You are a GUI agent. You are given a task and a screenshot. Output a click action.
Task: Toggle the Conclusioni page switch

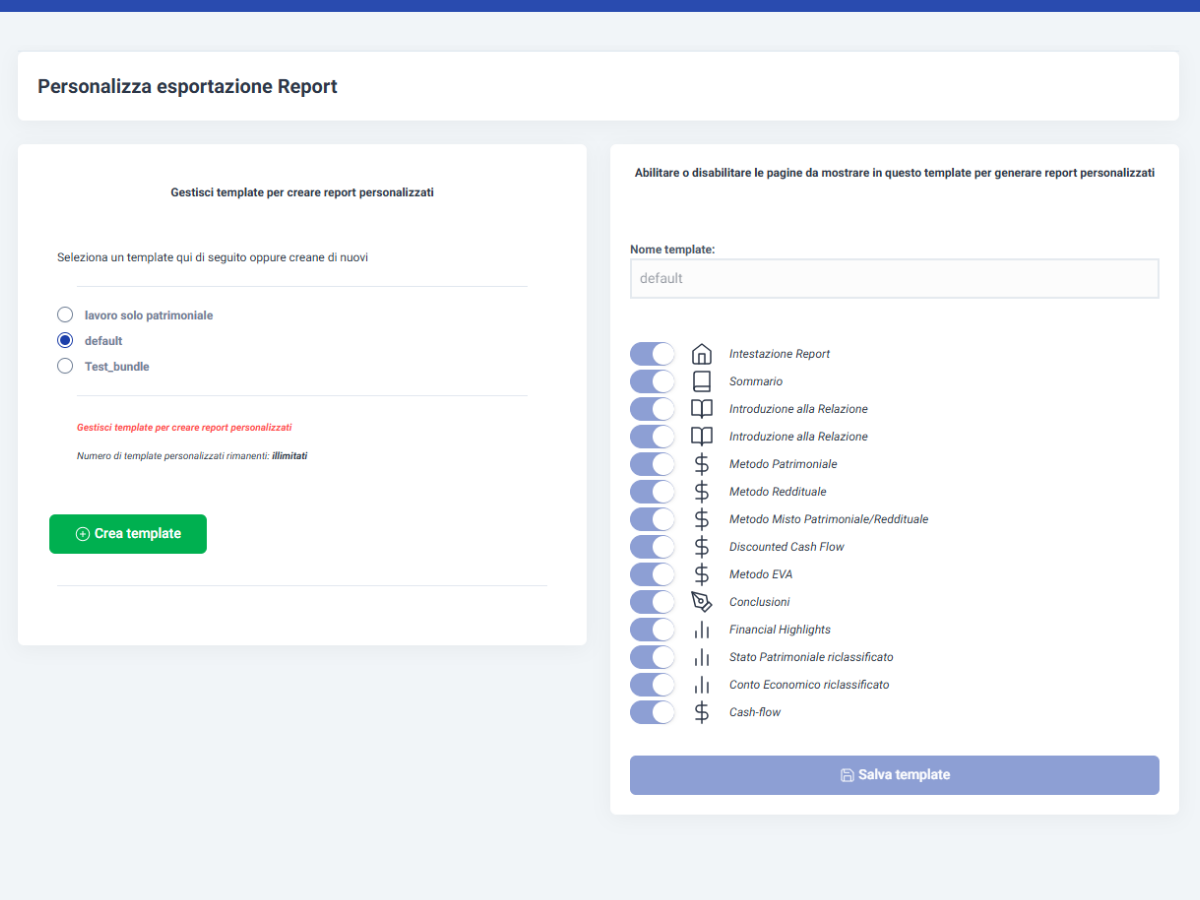pos(653,602)
